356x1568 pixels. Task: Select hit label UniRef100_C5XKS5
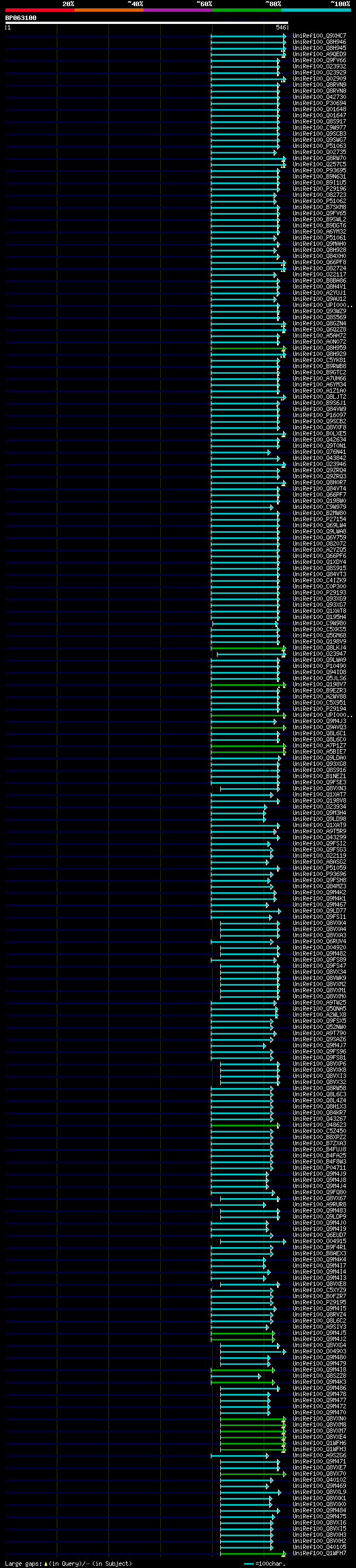pos(319,629)
